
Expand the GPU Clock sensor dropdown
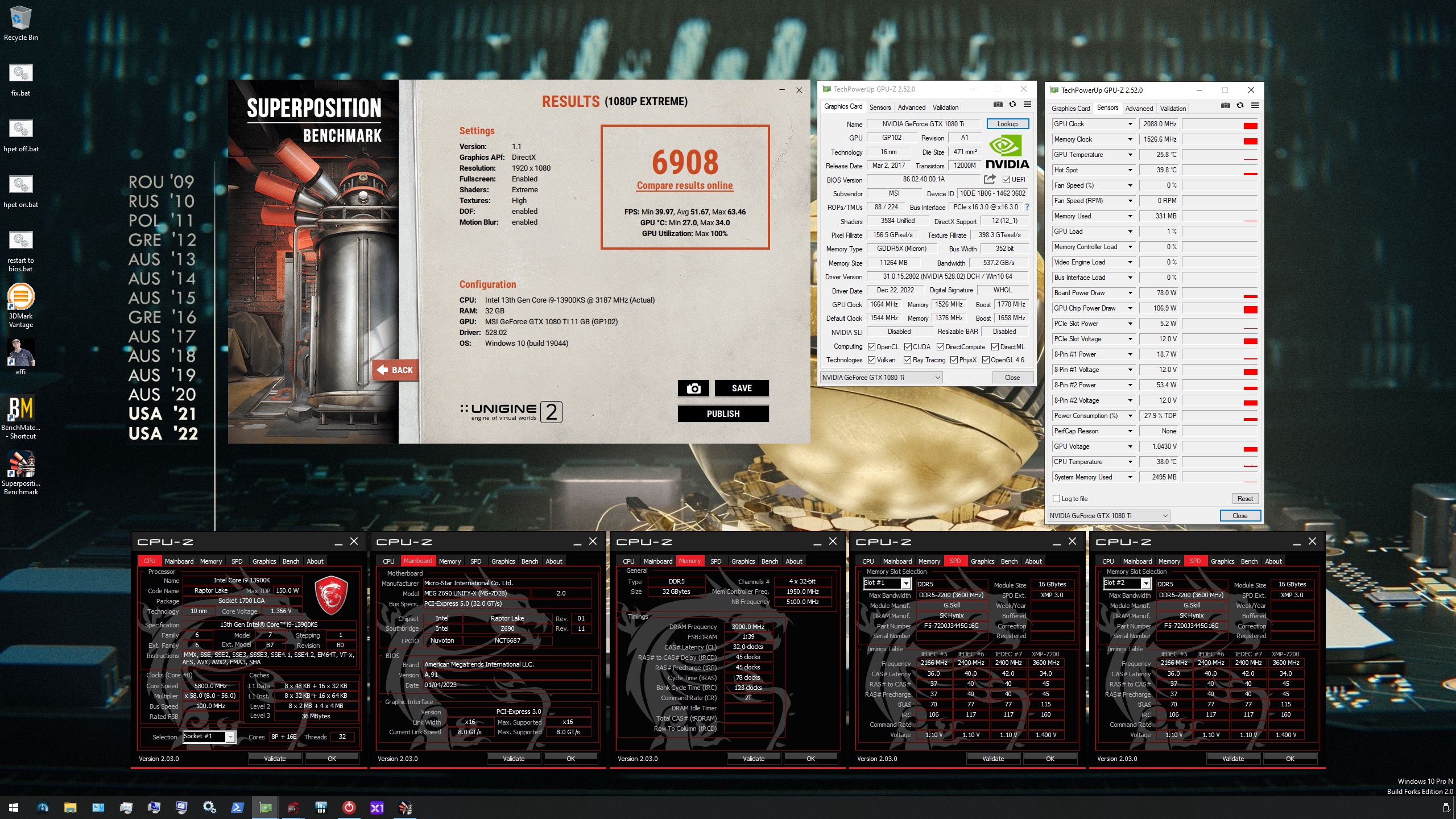1130,124
